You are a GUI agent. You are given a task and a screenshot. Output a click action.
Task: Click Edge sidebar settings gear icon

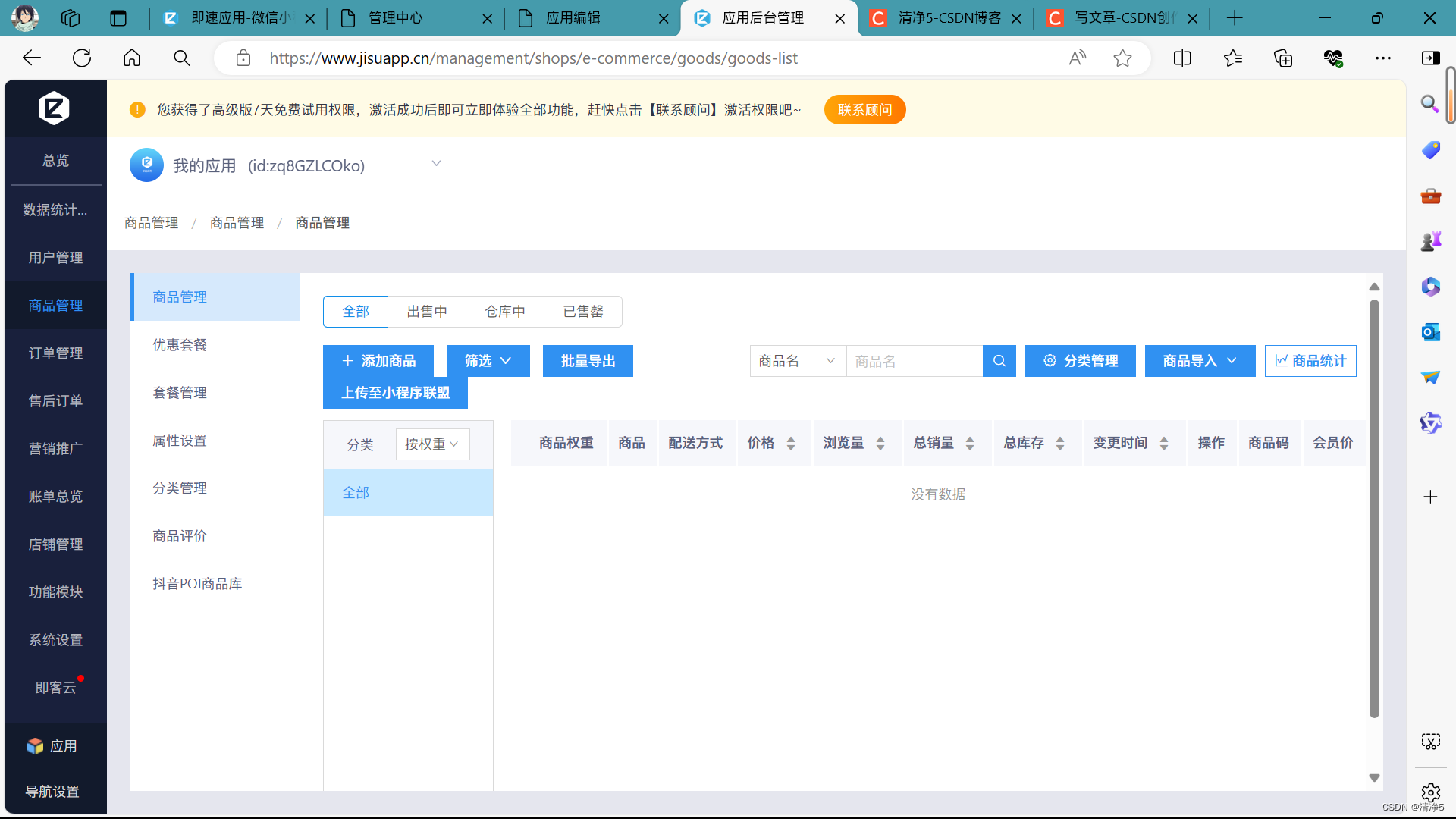pos(1430,792)
